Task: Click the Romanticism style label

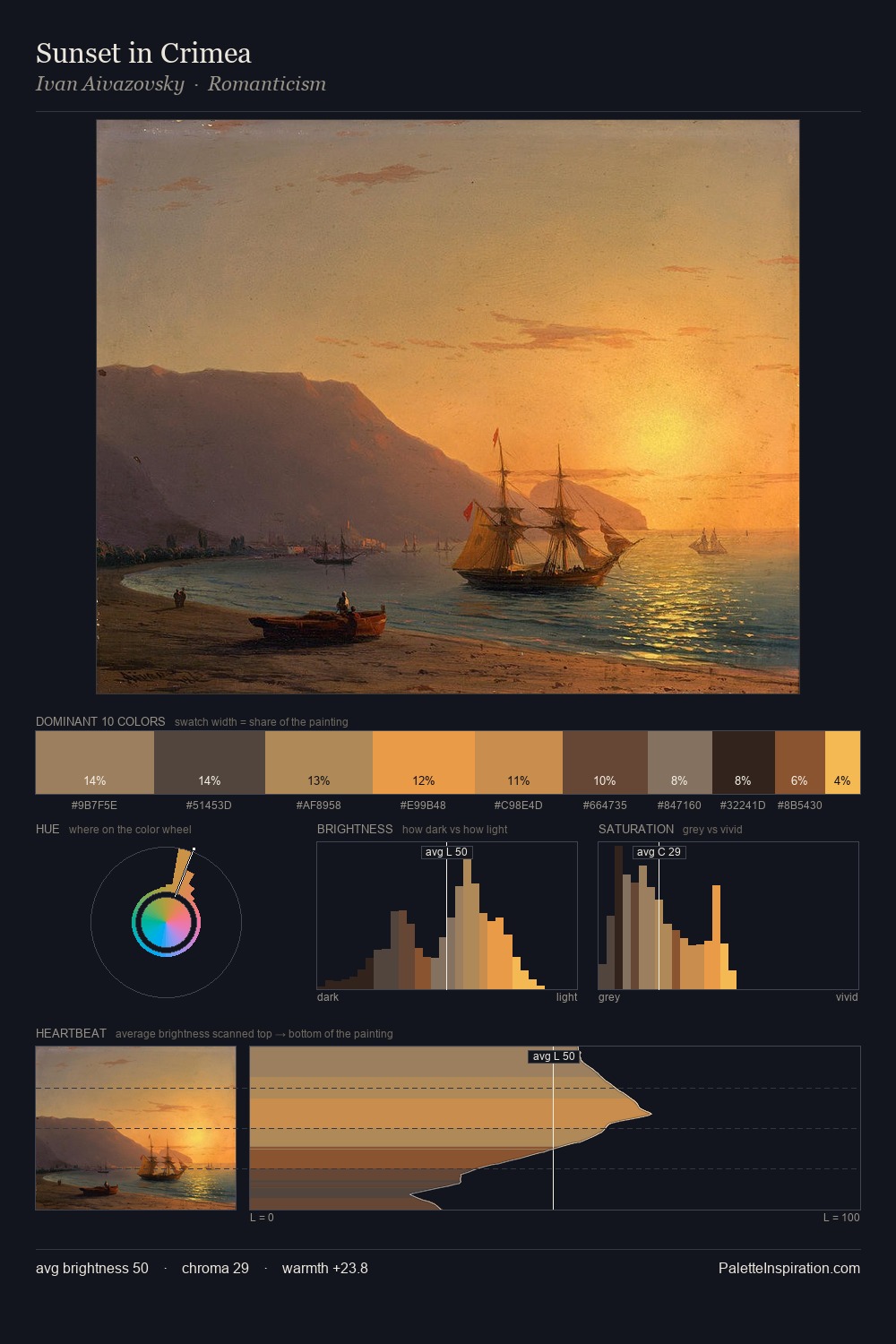Action: [x=267, y=84]
